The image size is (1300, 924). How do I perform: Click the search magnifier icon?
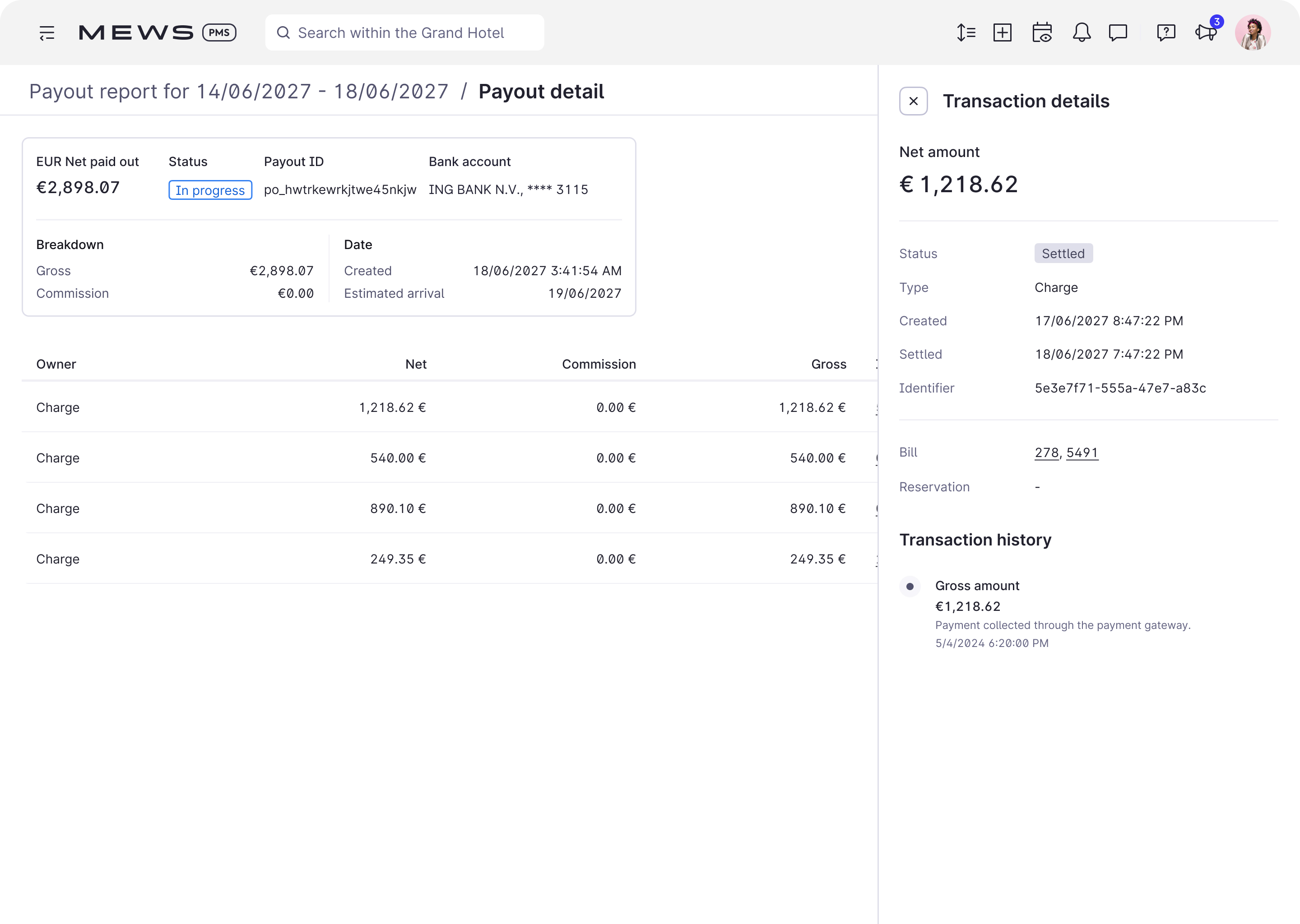point(283,33)
